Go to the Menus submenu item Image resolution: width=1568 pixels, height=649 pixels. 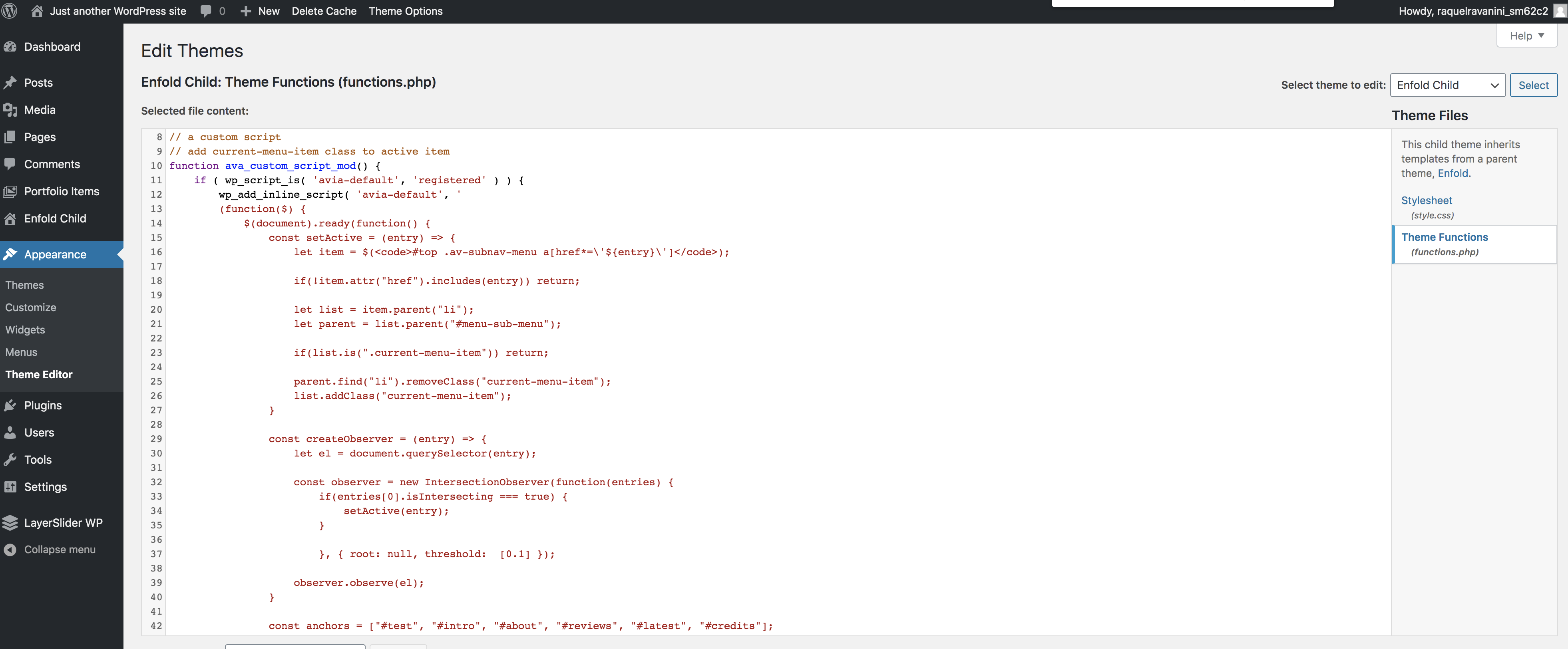[x=21, y=352]
